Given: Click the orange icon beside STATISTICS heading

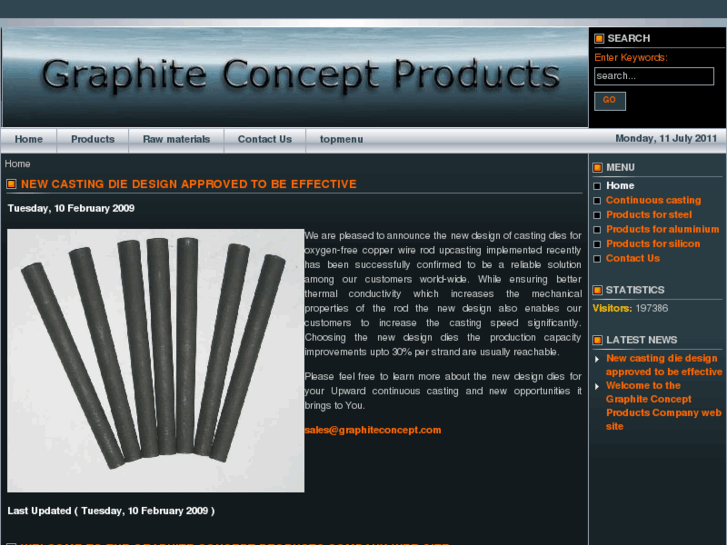Looking at the screenshot, I should 598,290.
